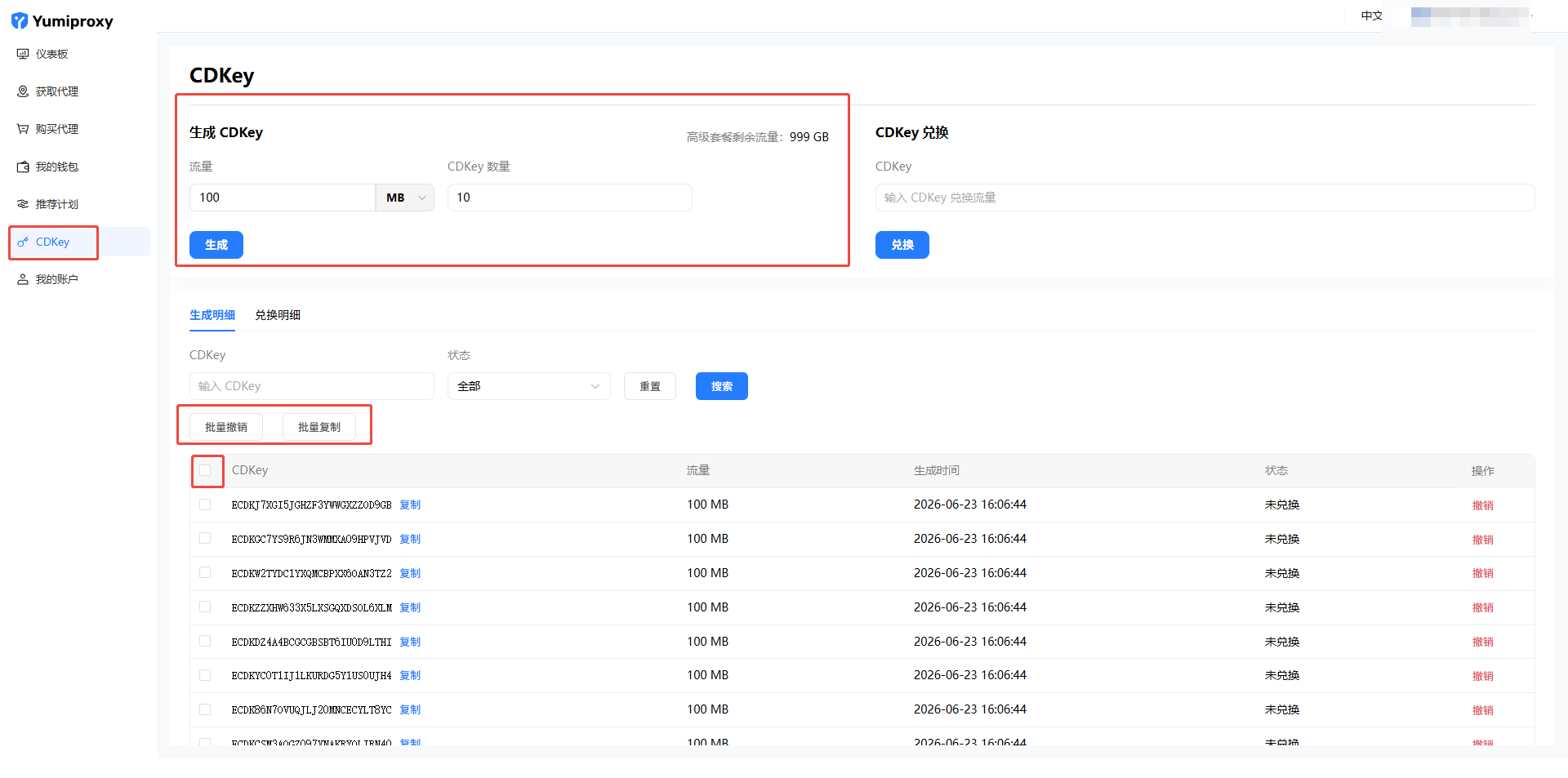Revoke key ECDKZZXH… with 撤销
The width and height of the screenshot is (1568, 778).
point(1483,607)
